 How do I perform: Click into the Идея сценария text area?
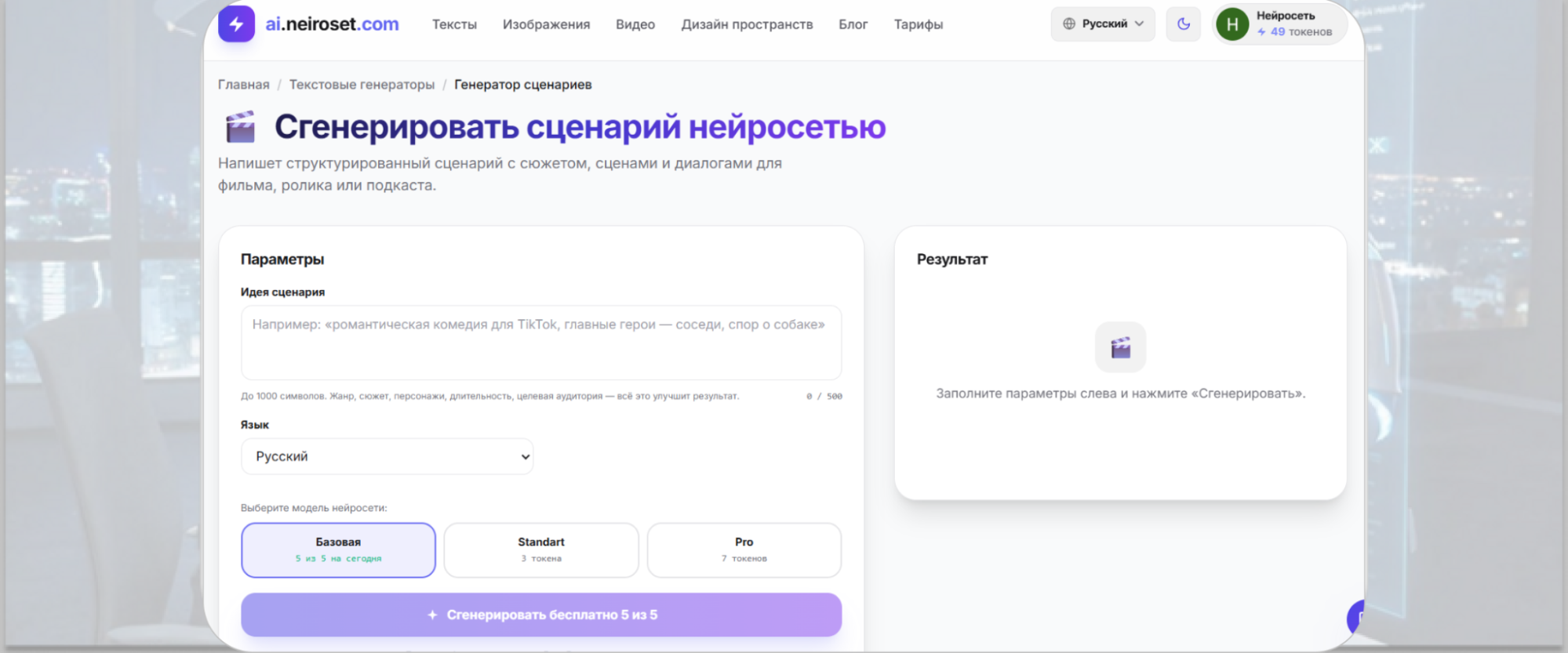point(541,343)
